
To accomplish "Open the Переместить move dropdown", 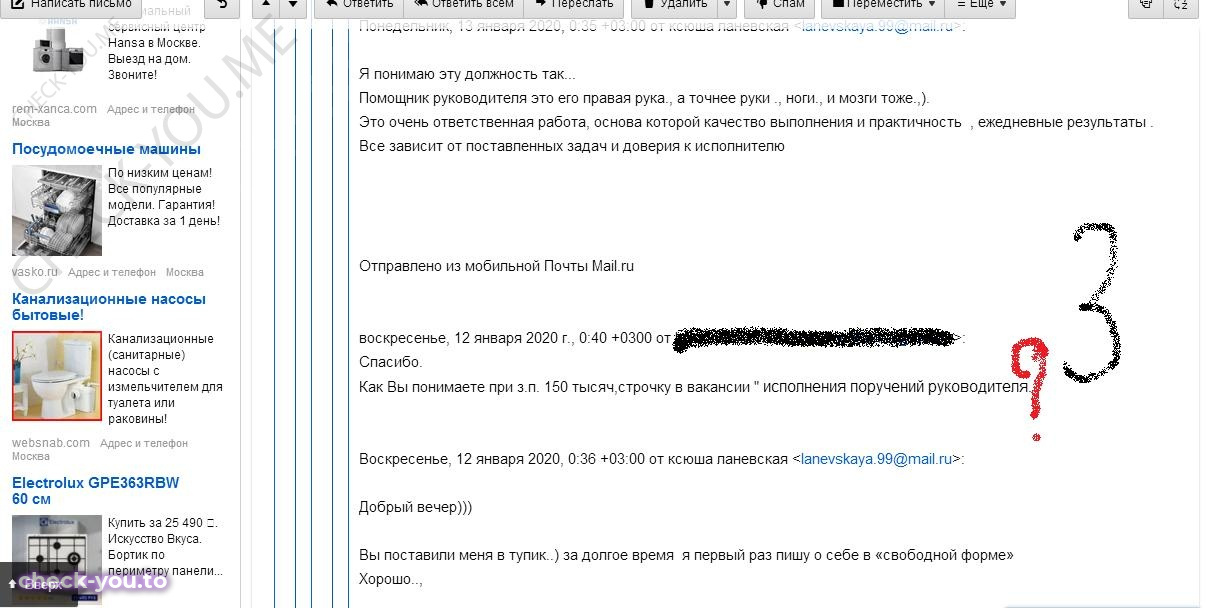I will [884, 5].
